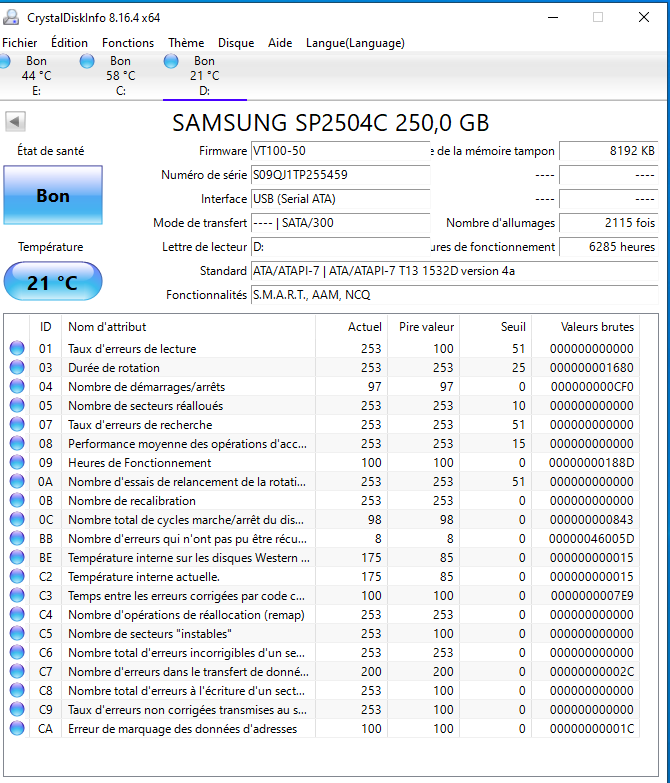Click blue orb beside attribute C2 temperature
The image size is (670, 783).
click(x=17, y=577)
